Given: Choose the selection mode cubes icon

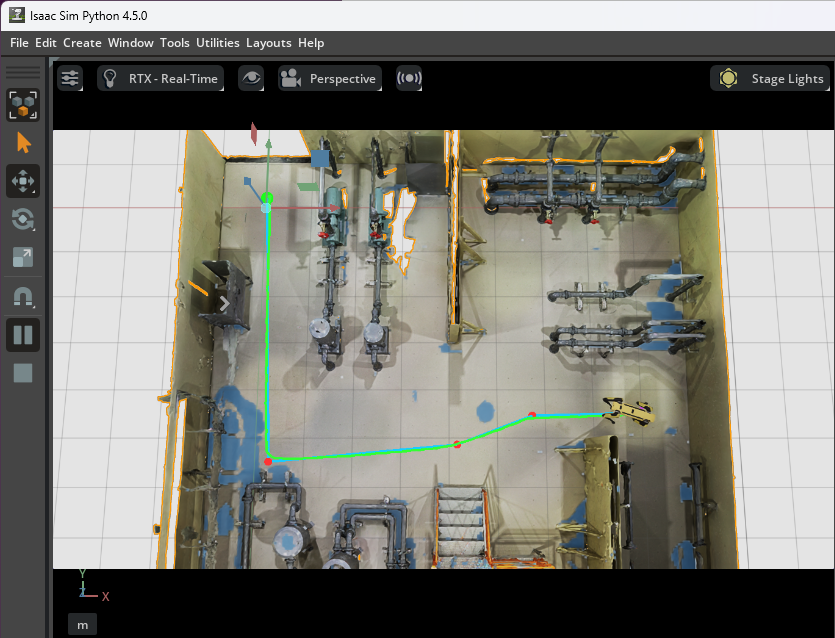Looking at the screenshot, I should [x=23, y=104].
